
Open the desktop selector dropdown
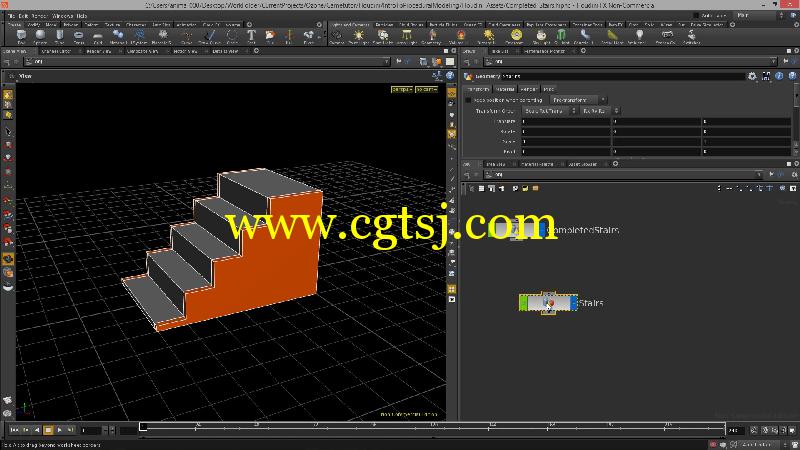(x=761, y=16)
